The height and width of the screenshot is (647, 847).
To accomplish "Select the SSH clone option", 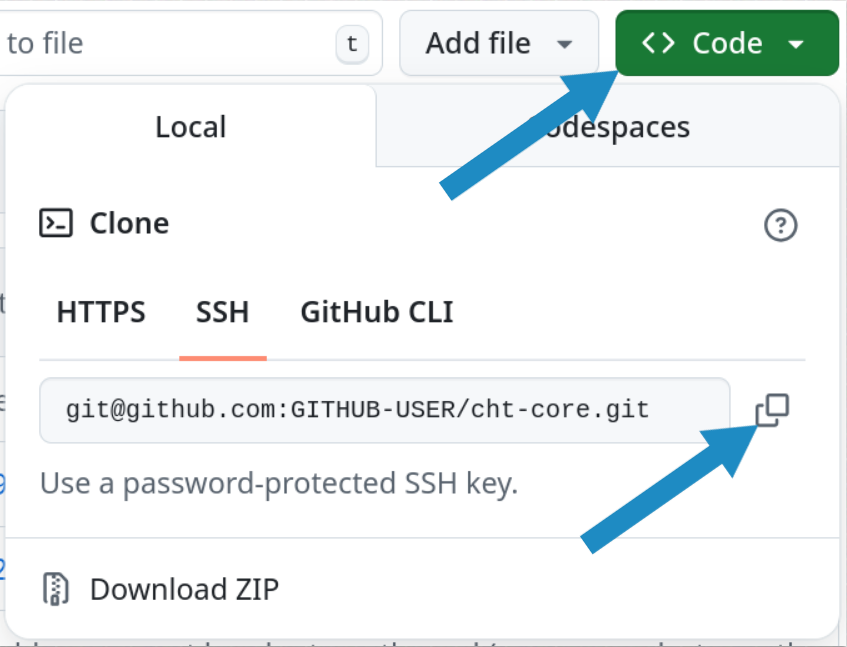I will click(223, 312).
